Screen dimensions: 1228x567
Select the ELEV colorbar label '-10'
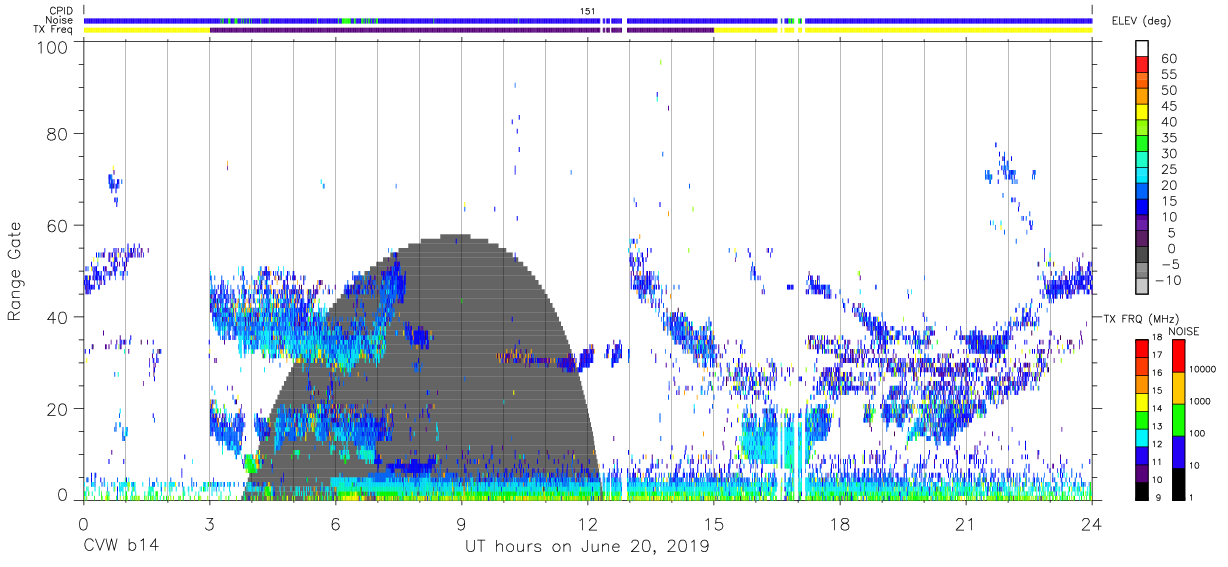(x=1168, y=280)
